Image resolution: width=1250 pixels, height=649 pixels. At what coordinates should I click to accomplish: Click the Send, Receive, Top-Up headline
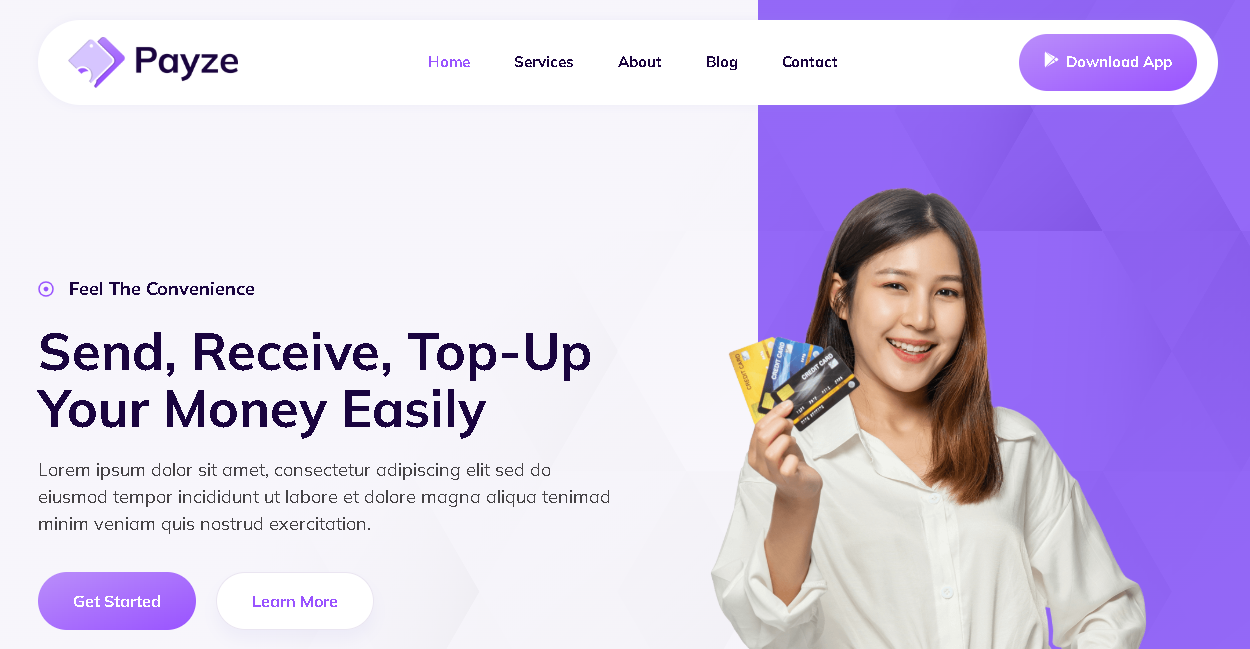click(x=315, y=352)
